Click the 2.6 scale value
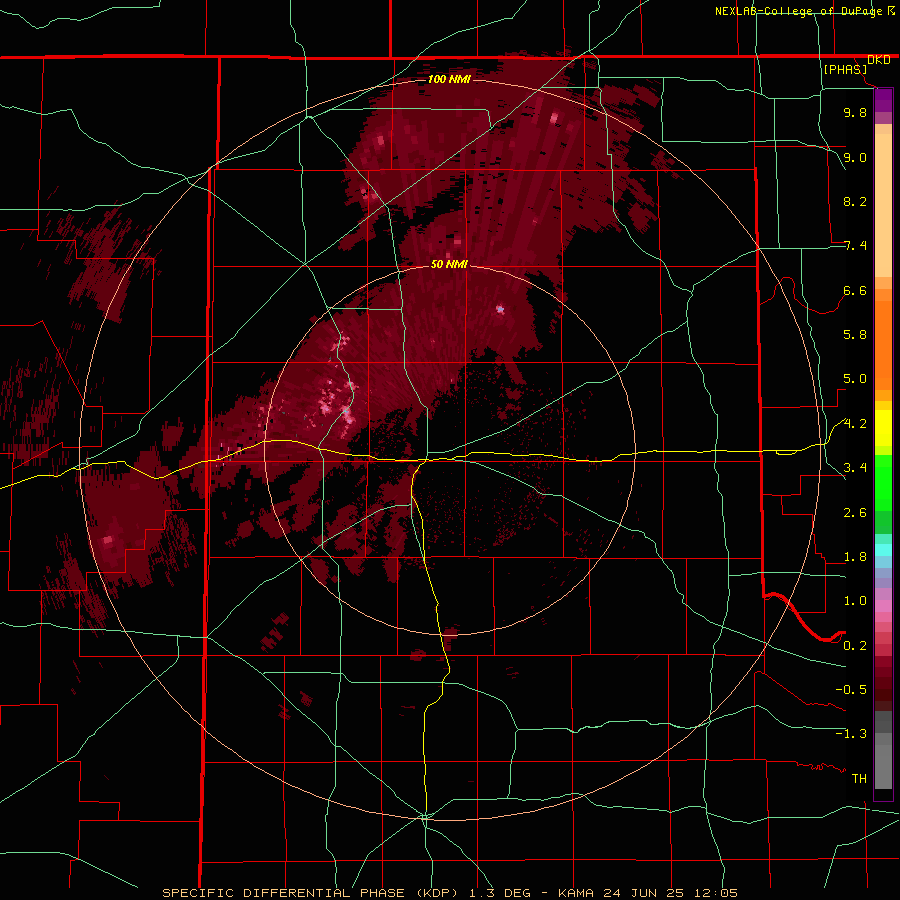This screenshot has width=900, height=900. pos(855,513)
